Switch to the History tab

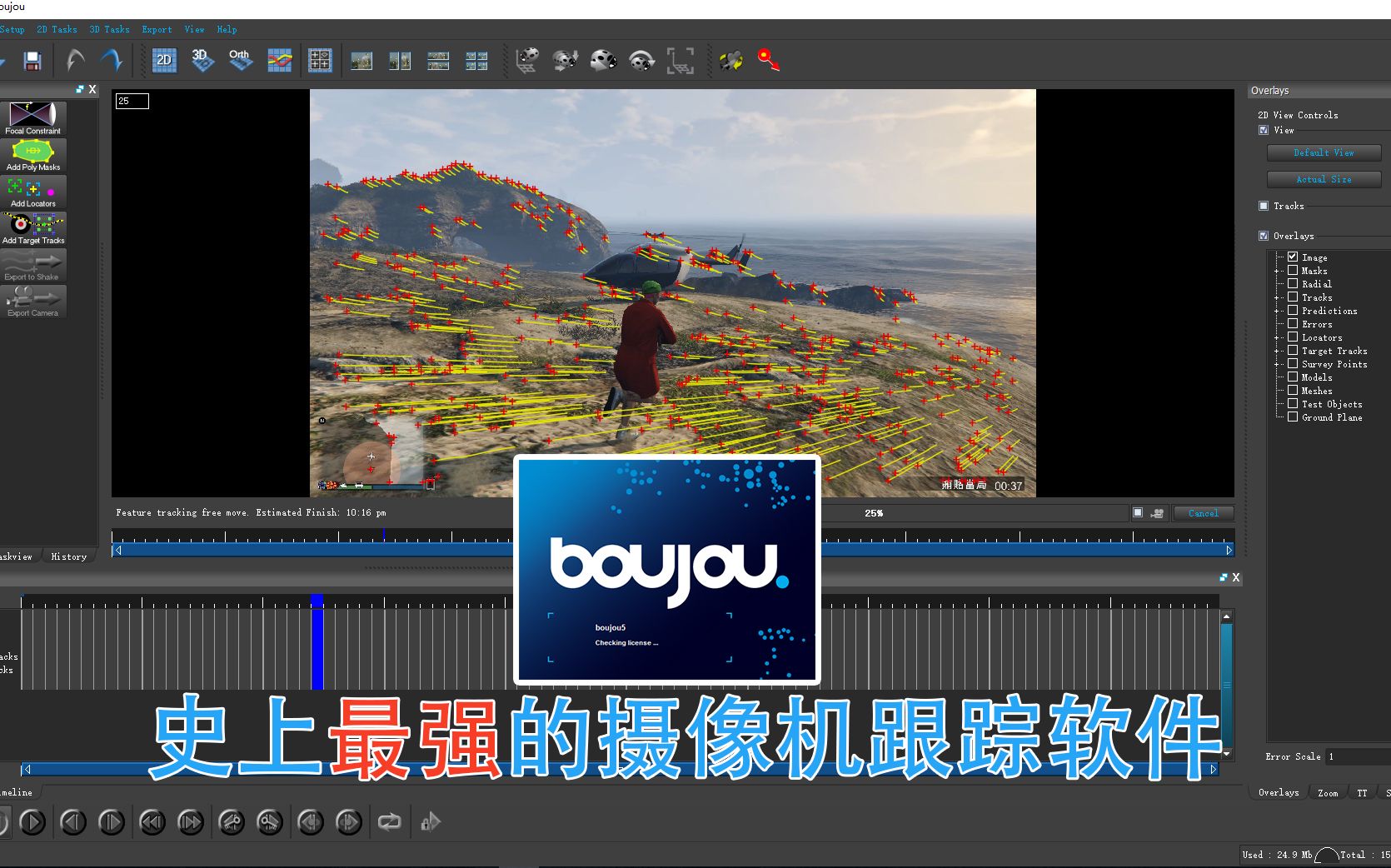(69, 556)
